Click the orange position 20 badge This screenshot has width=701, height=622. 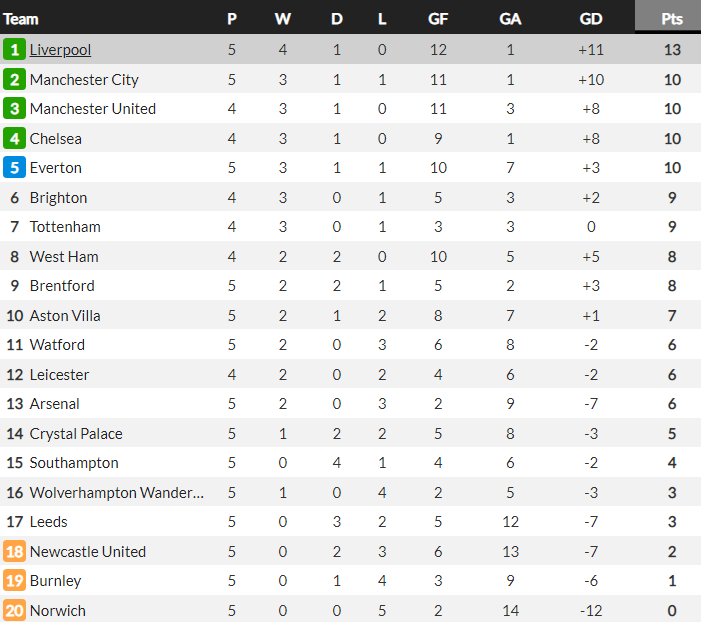14,610
